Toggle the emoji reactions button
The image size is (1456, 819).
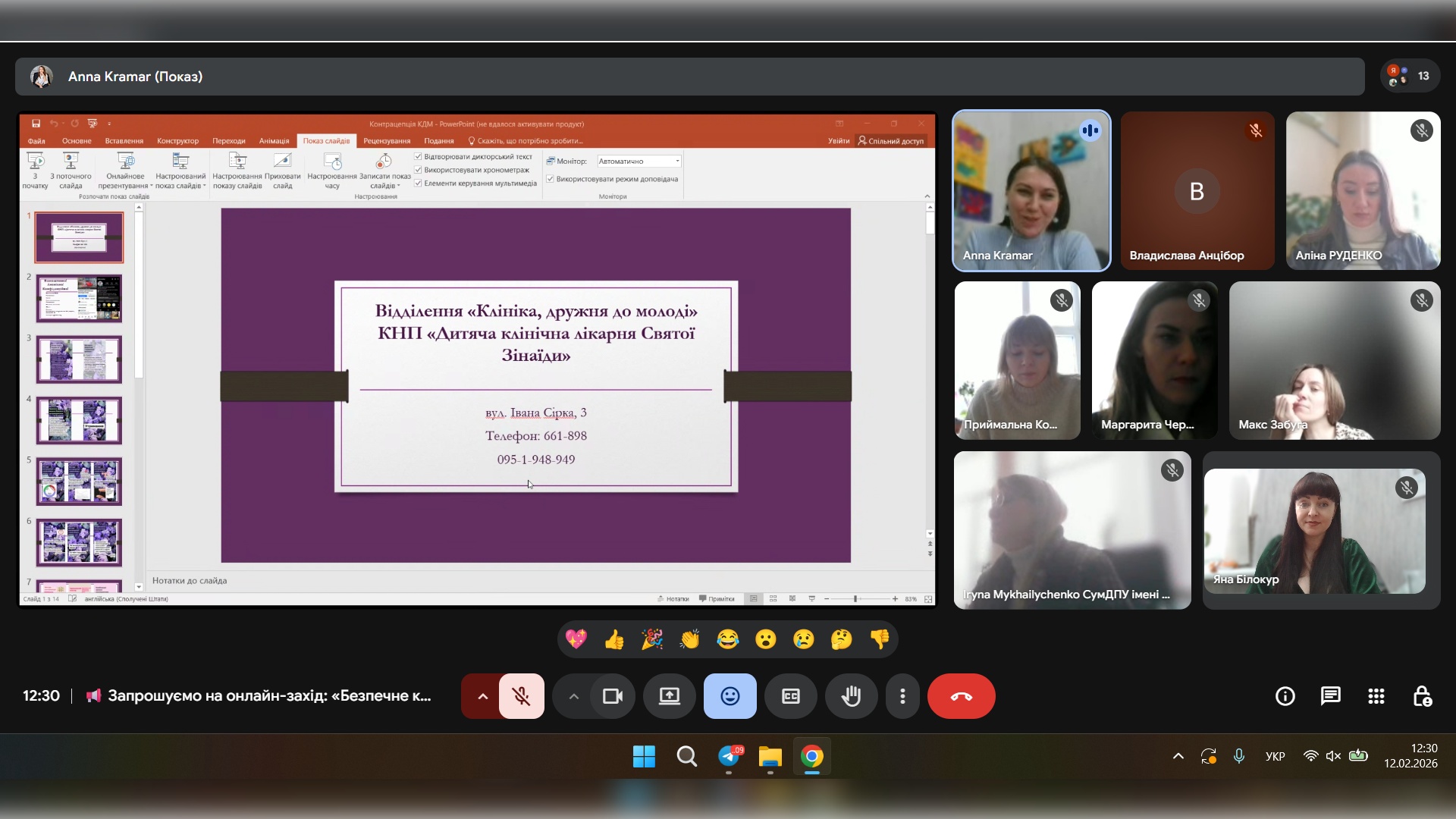click(730, 696)
